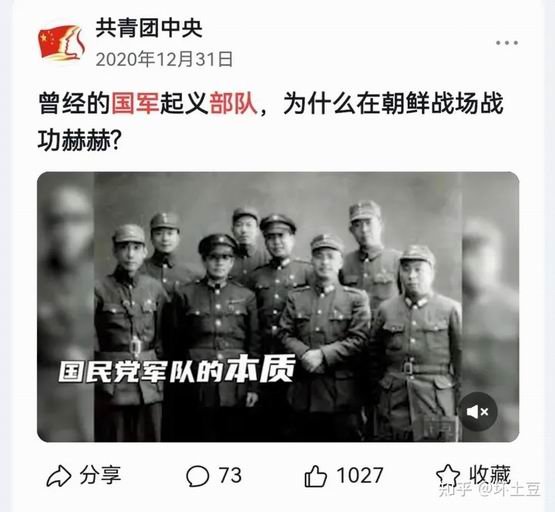Tap the red 部队 keyword link

click(233, 103)
